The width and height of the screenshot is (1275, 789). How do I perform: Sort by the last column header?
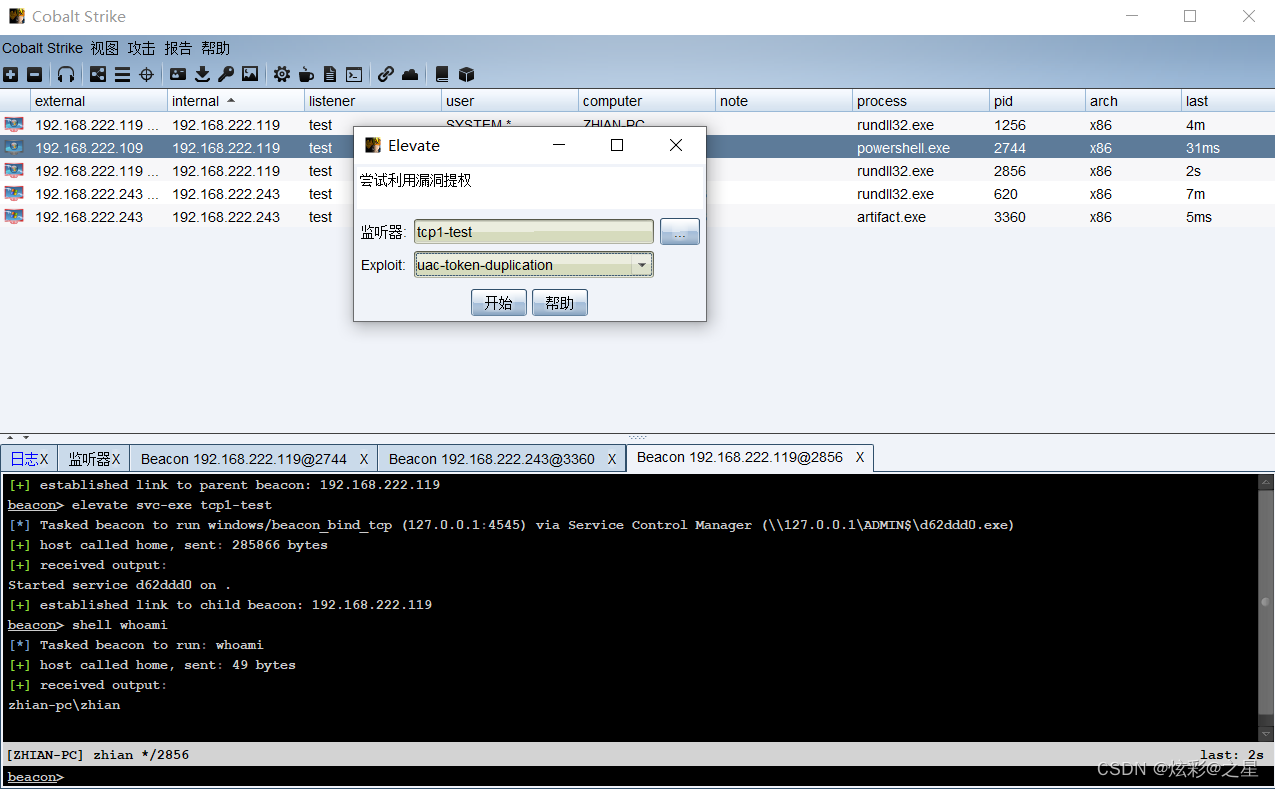click(1228, 101)
